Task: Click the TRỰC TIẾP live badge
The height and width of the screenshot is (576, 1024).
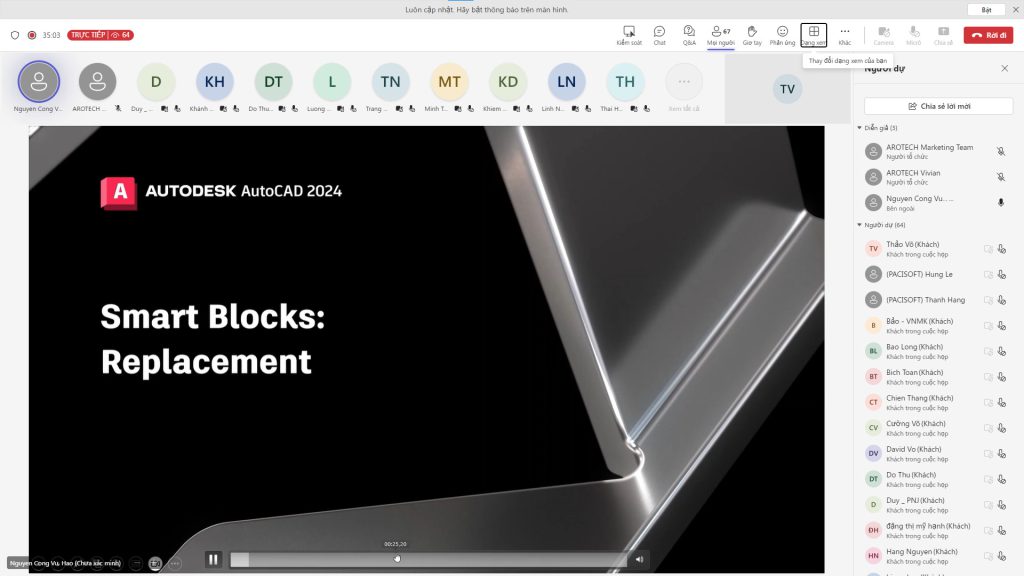Action: (x=100, y=35)
